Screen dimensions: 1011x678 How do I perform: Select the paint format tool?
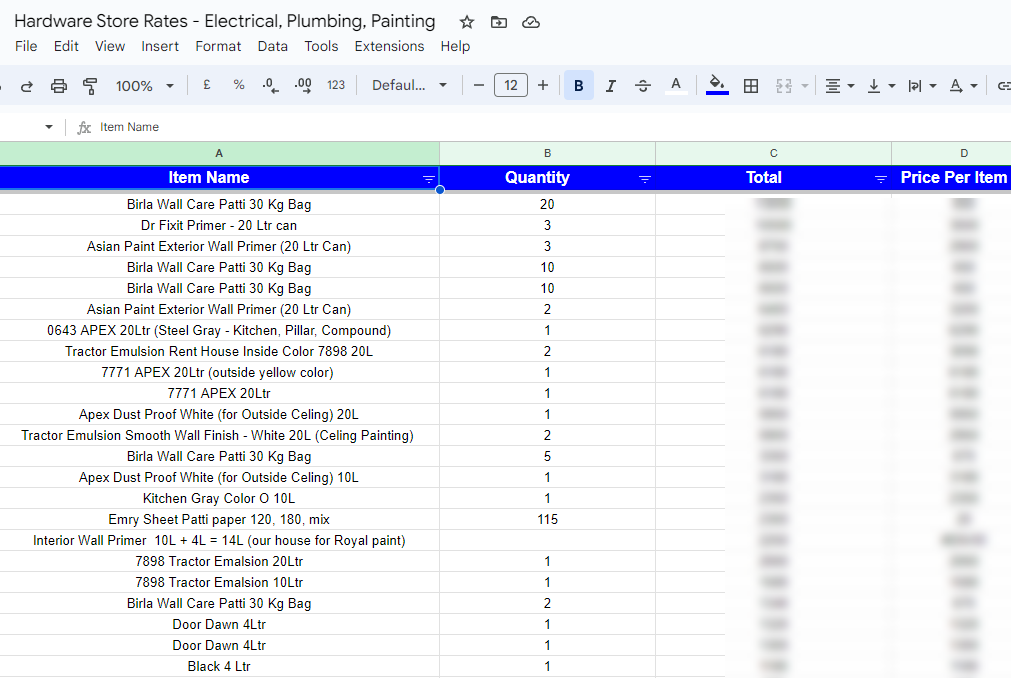[x=90, y=86]
